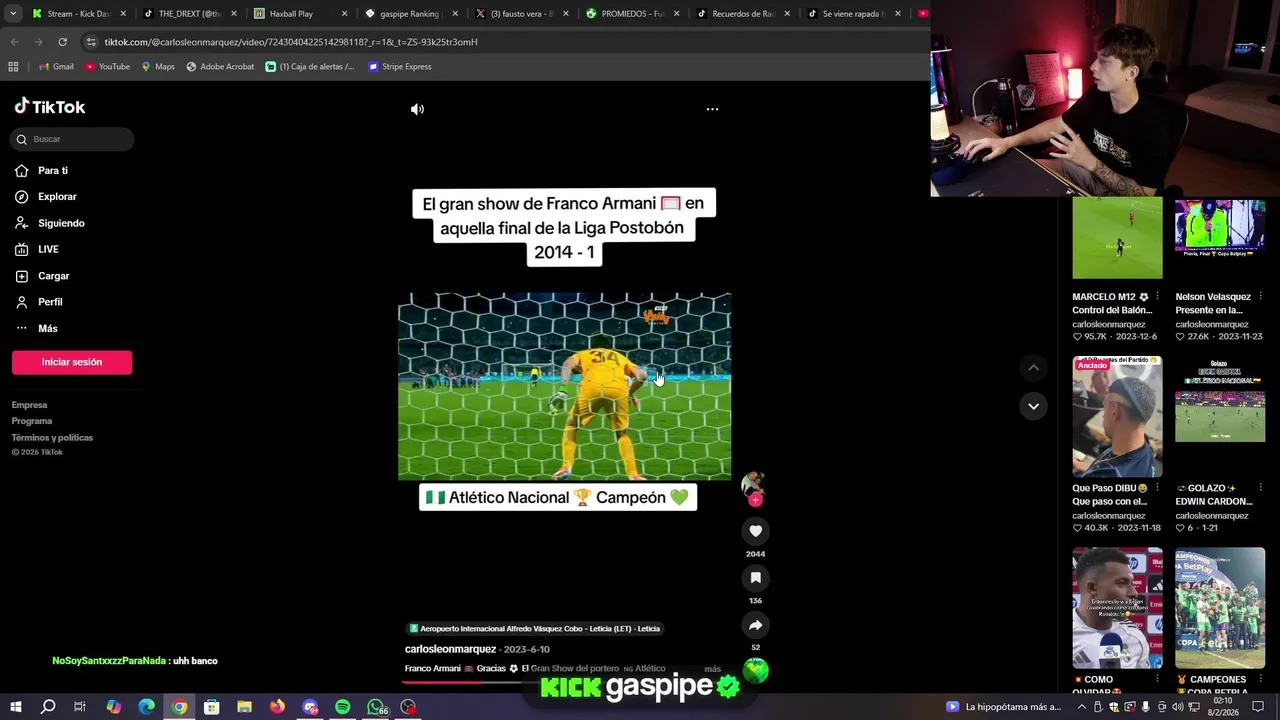Open options for MARCELO M12 video

1157,297
